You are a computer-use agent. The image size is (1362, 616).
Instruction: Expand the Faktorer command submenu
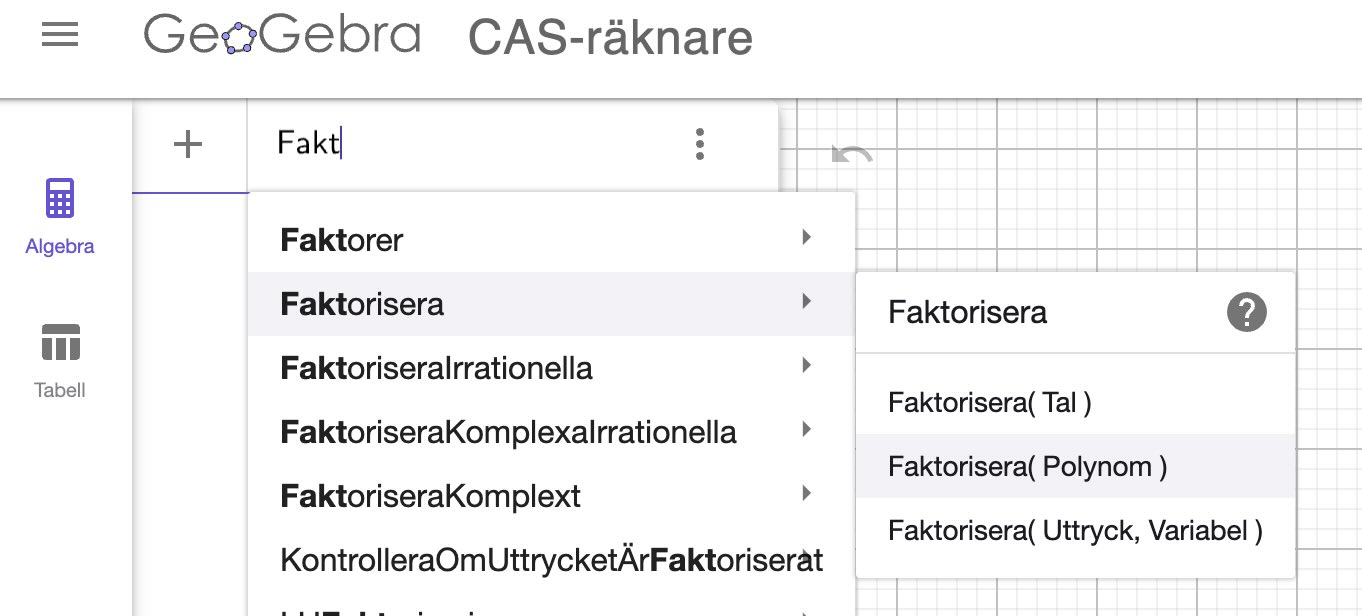(x=806, y=238)
